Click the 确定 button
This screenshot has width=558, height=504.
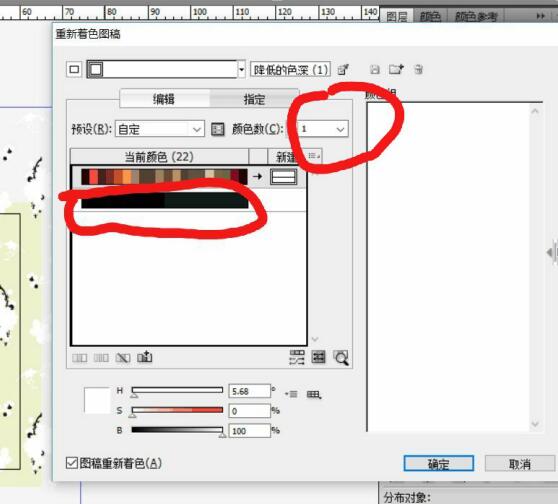pyautogui.click(x=438, y=463)
